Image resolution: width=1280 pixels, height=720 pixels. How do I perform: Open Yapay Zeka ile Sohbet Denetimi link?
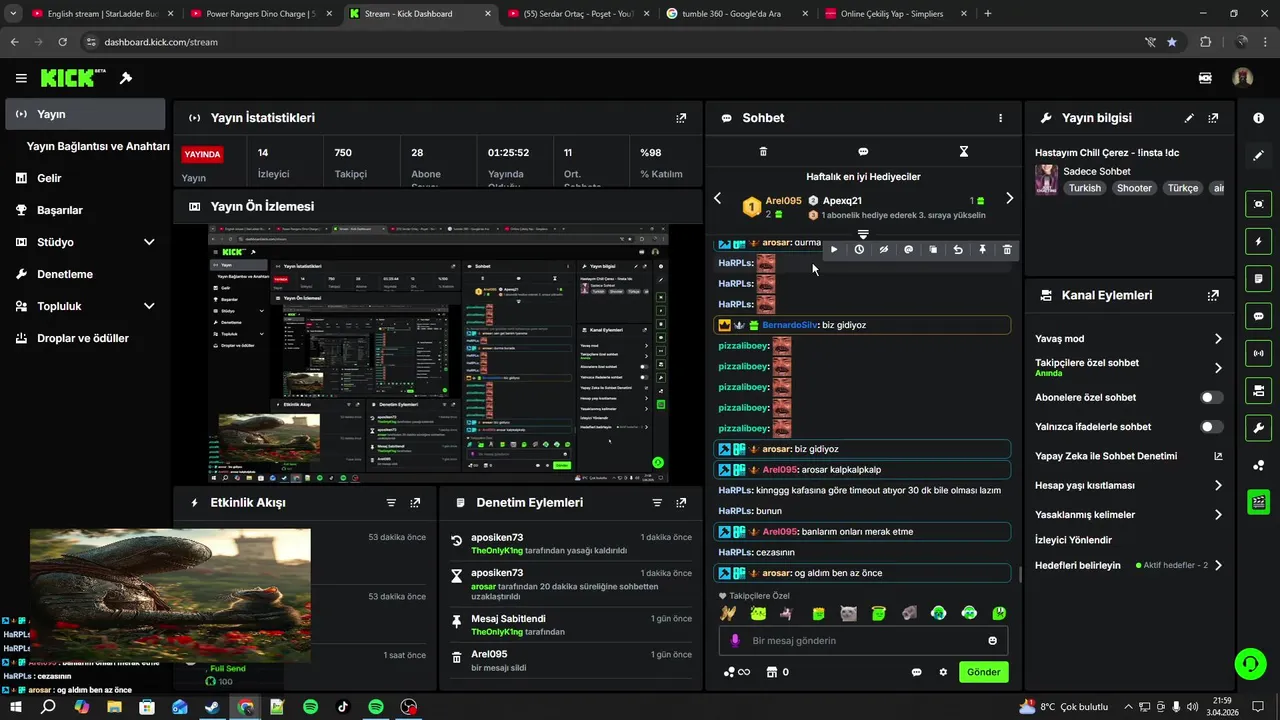pos(1129,456)
